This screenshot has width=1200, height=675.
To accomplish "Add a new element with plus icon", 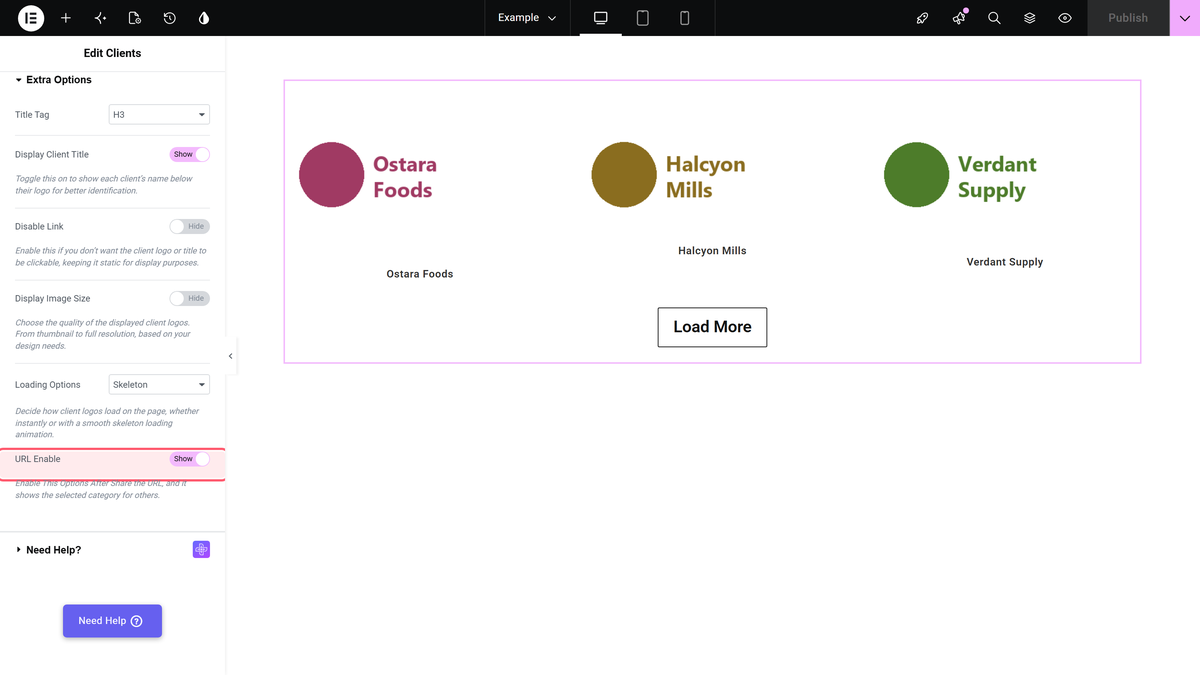I will click(66, 18).
